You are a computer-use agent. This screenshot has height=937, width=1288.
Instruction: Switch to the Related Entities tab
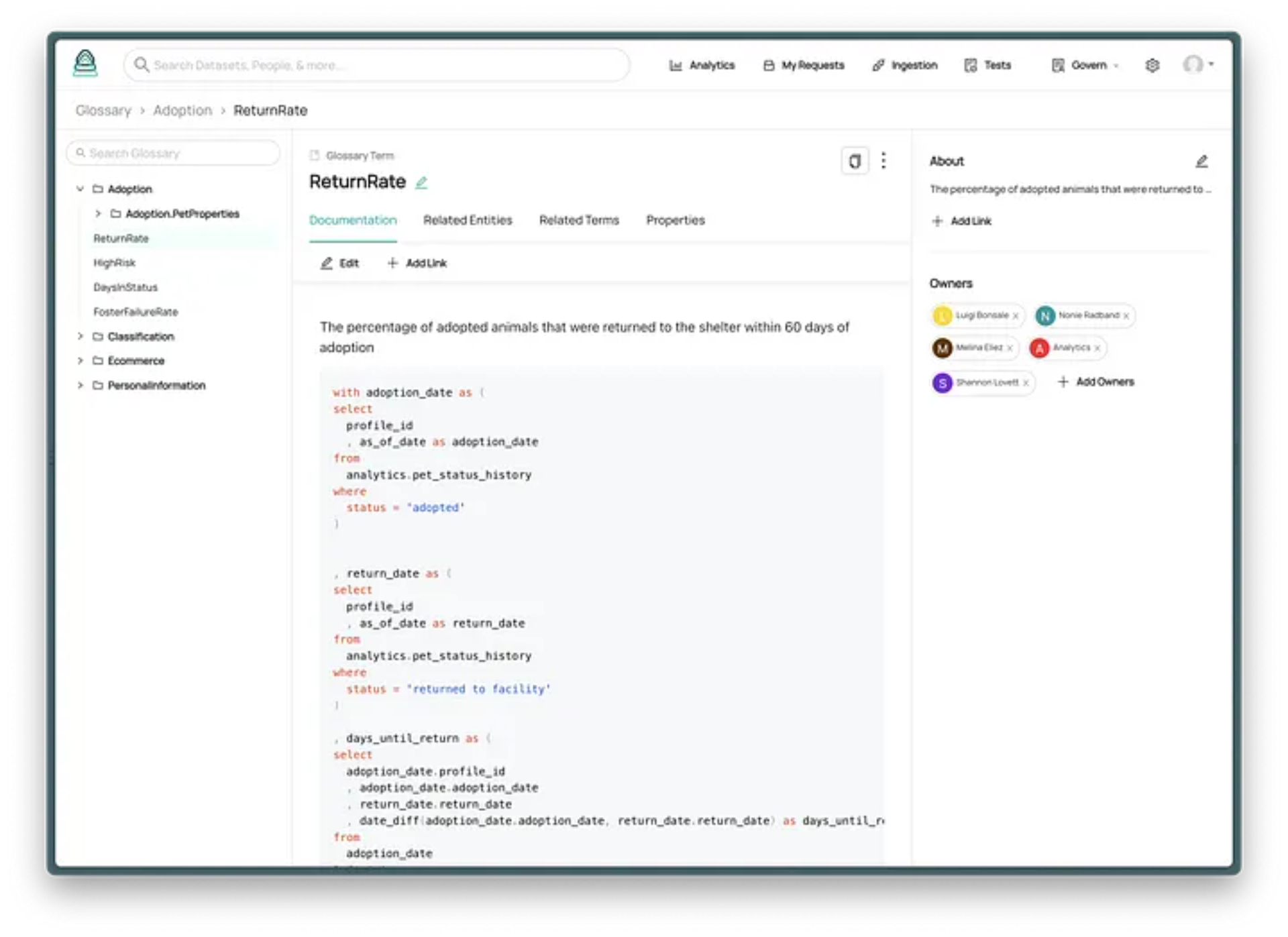point(468,220)
